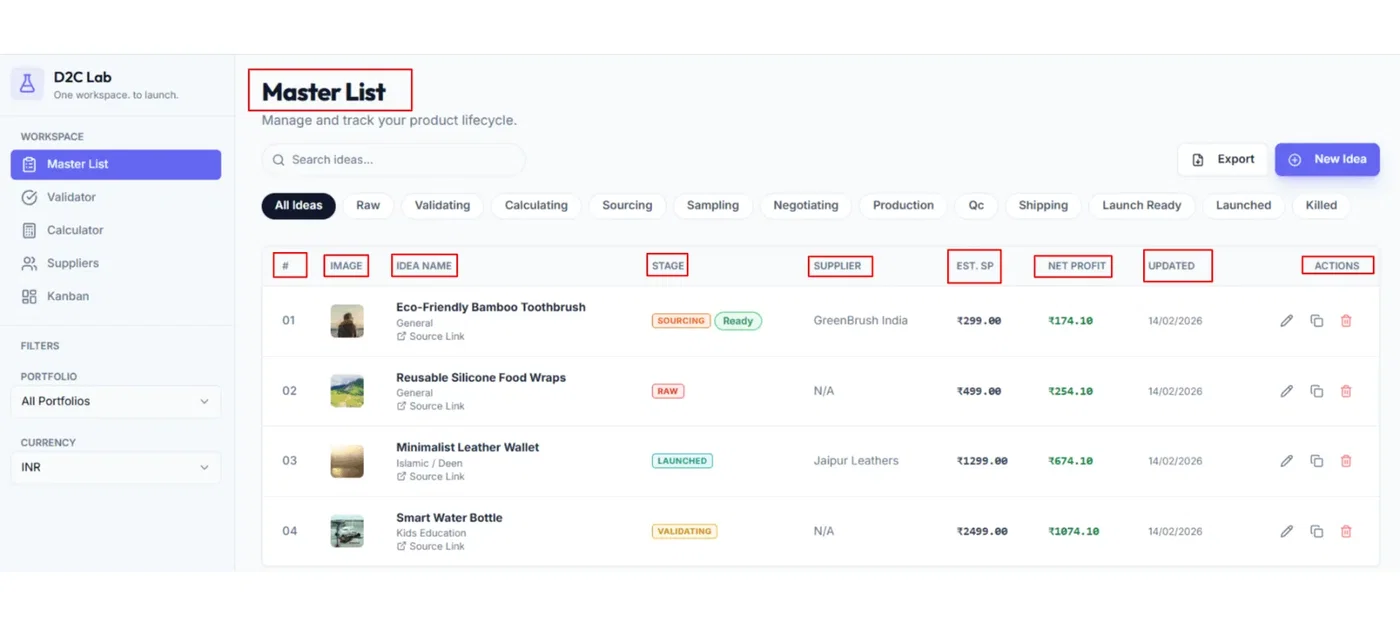The width and height of the screenshot is (1400, 626).
Task: Open Source Link for Bamboo Toothbrush
Action: [437, 336]
